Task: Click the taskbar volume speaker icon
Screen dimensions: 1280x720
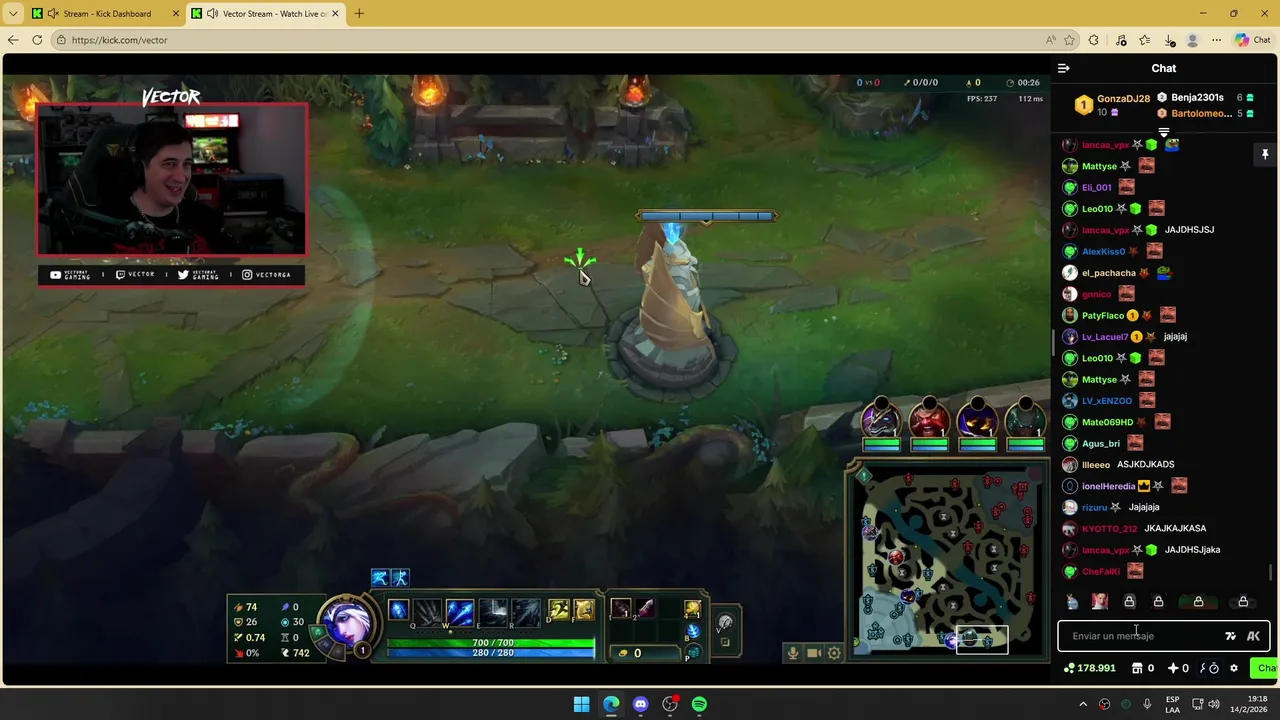Action: click(x=1214, y=704)
